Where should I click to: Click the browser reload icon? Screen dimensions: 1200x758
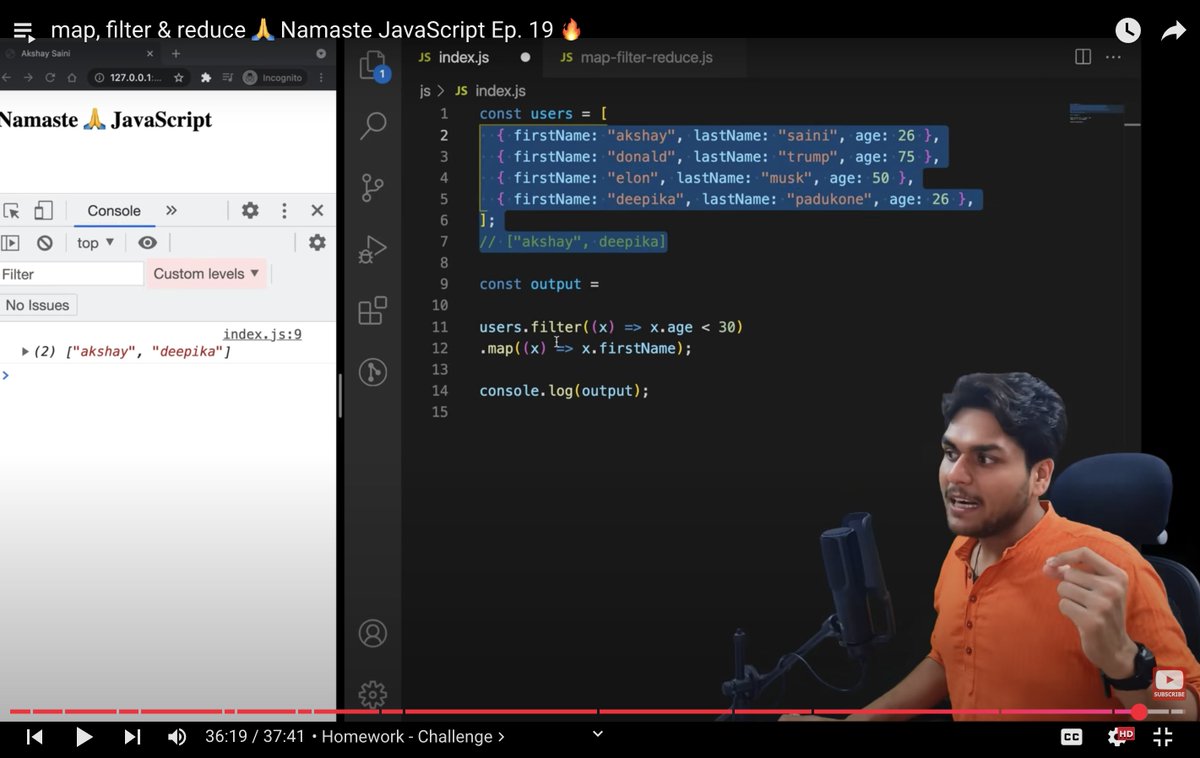point(50,77)
